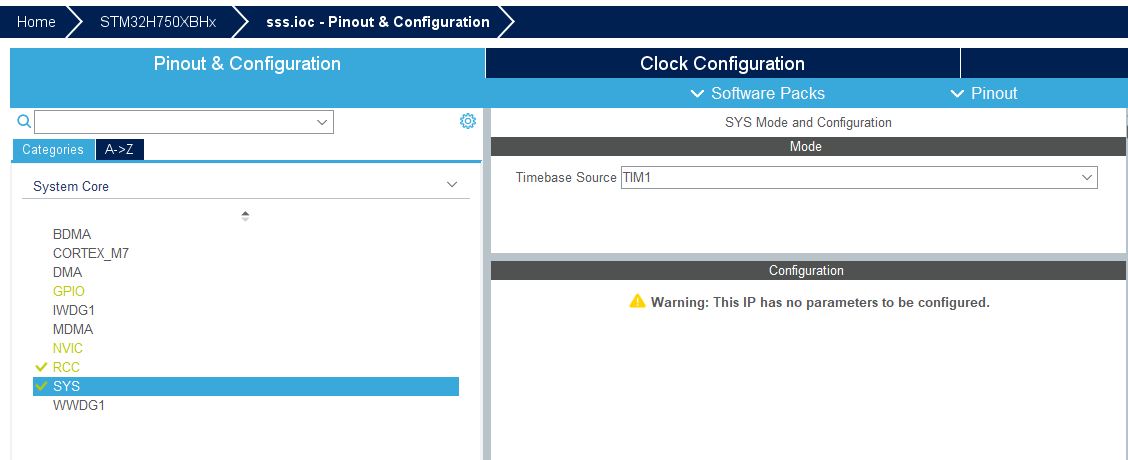Click the Mode section header bar

tap(808, 146)
